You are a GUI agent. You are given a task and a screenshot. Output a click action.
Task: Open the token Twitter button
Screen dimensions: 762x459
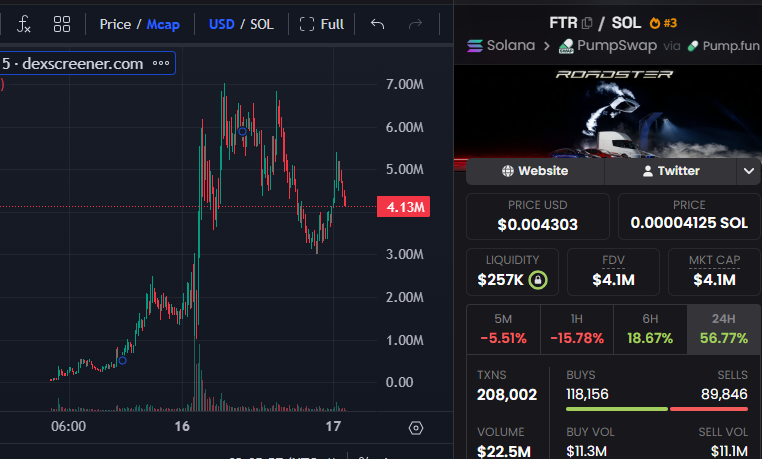(x=671, y=171)
